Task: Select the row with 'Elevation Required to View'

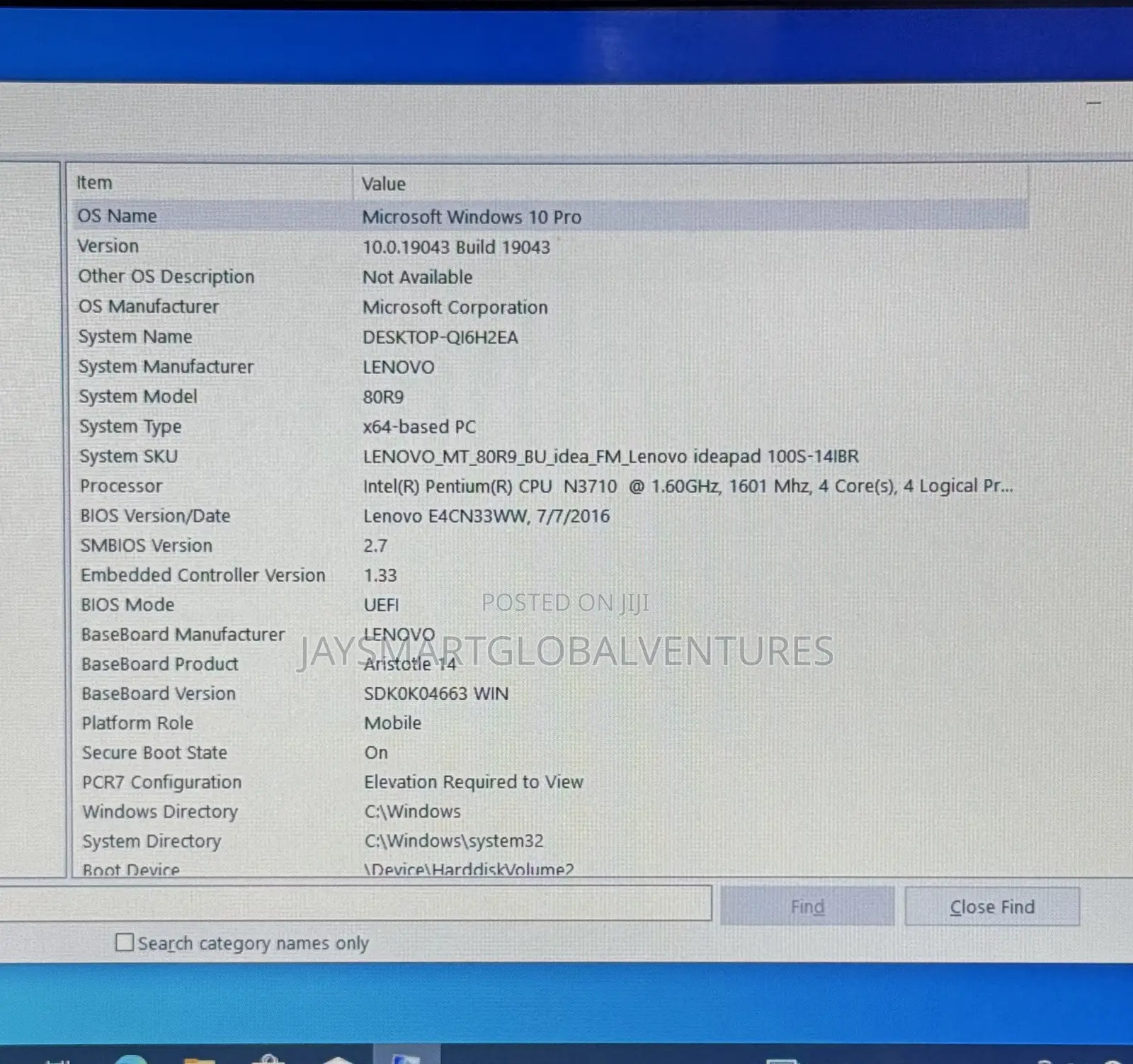Action: click(x=550, y=781)
